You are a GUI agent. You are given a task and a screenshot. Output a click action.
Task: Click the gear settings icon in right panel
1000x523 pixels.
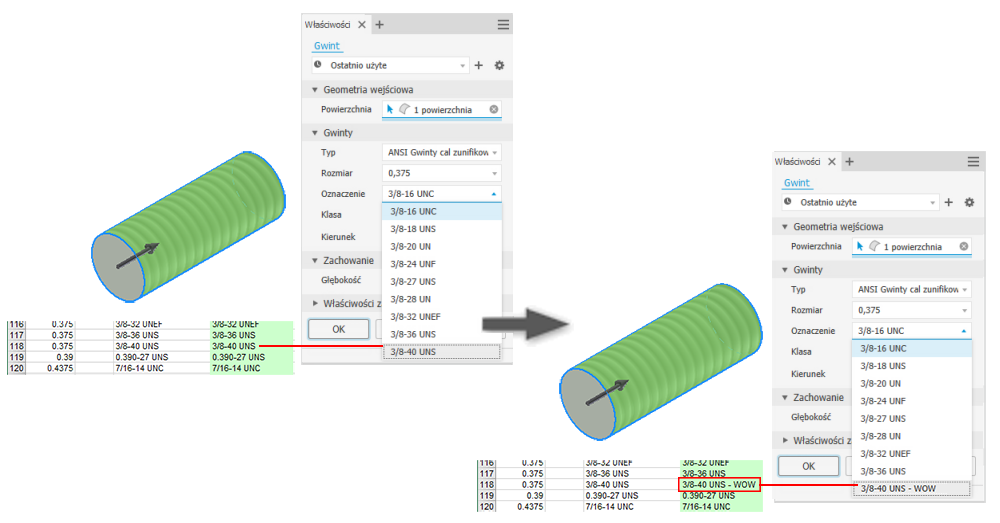pyautogui.click(x=969, y=202)
